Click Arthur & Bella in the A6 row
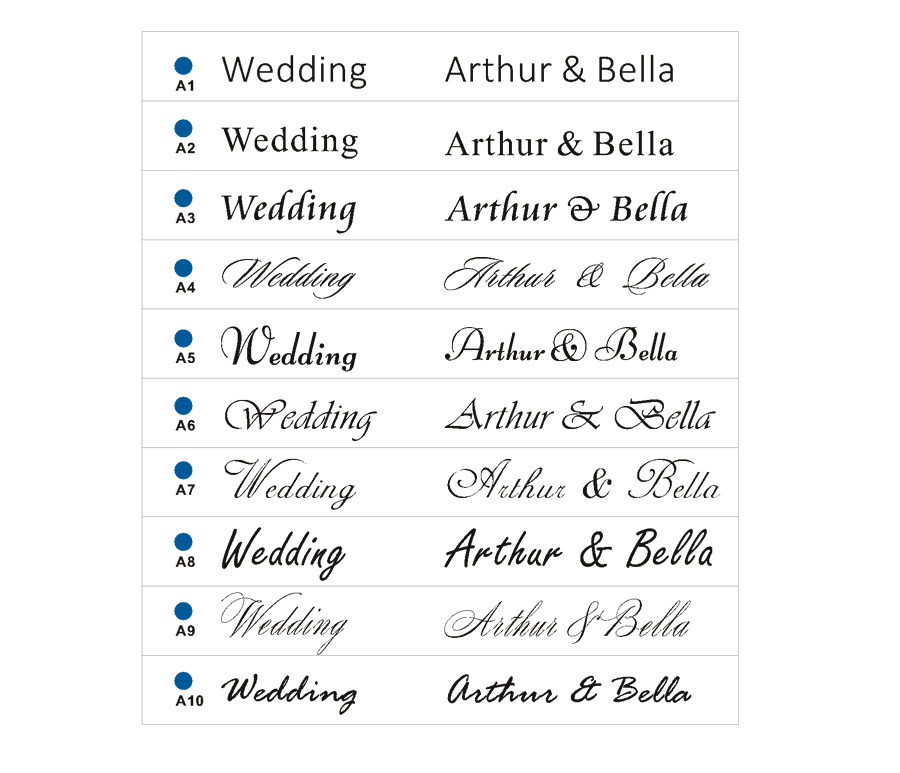The image size is (900, 773). tap(581, 415)
